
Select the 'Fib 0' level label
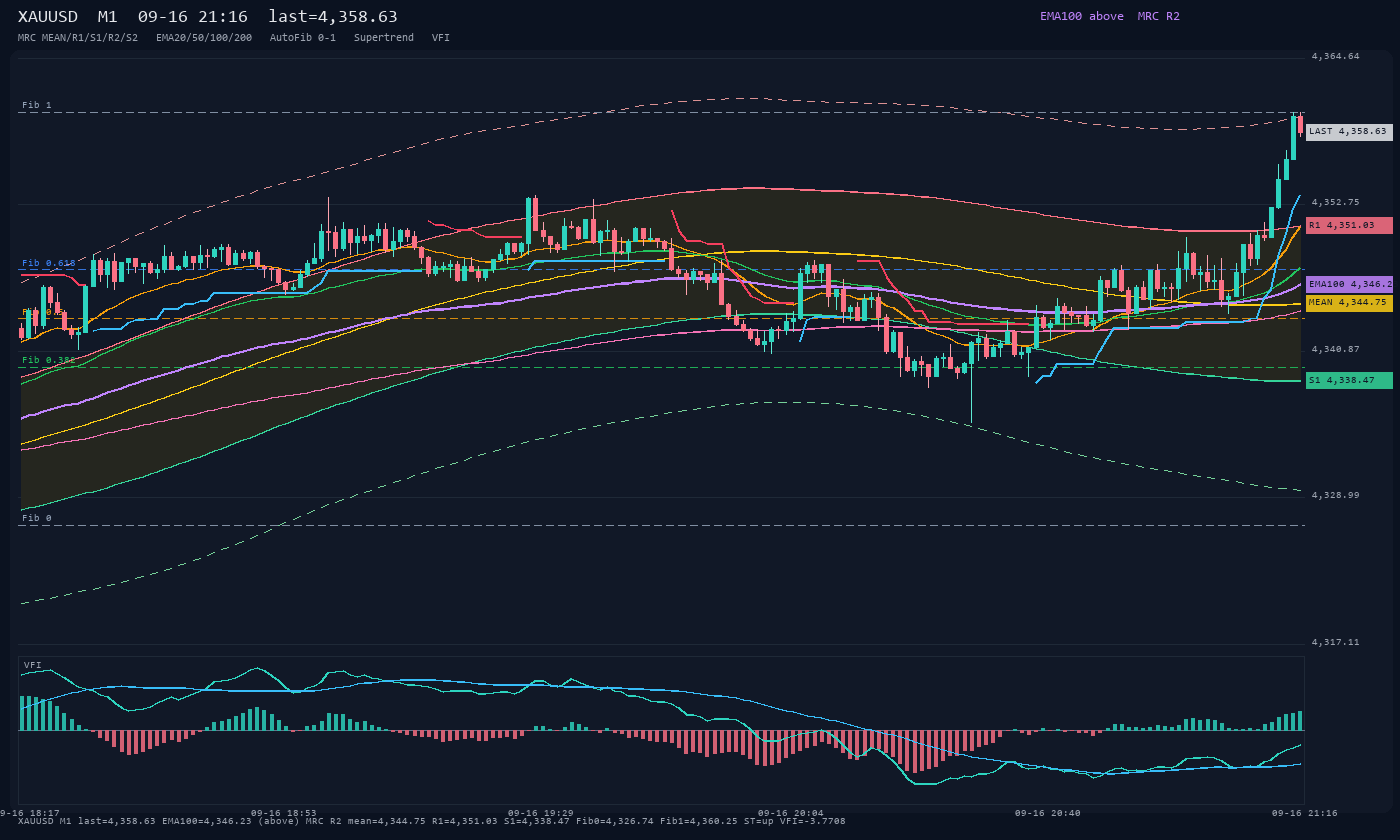(x=37, y=518)
